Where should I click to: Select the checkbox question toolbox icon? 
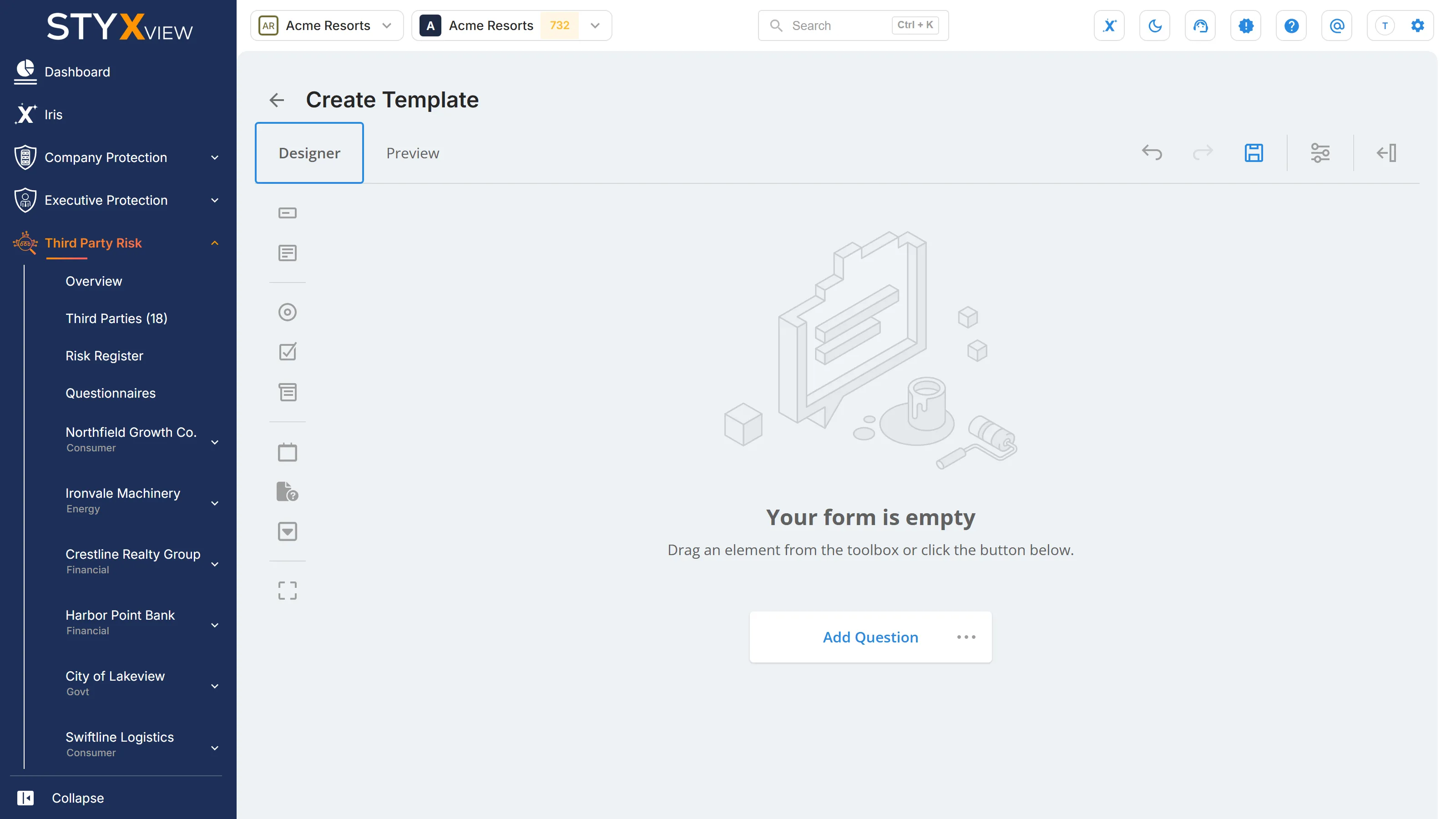pos(287,352)
